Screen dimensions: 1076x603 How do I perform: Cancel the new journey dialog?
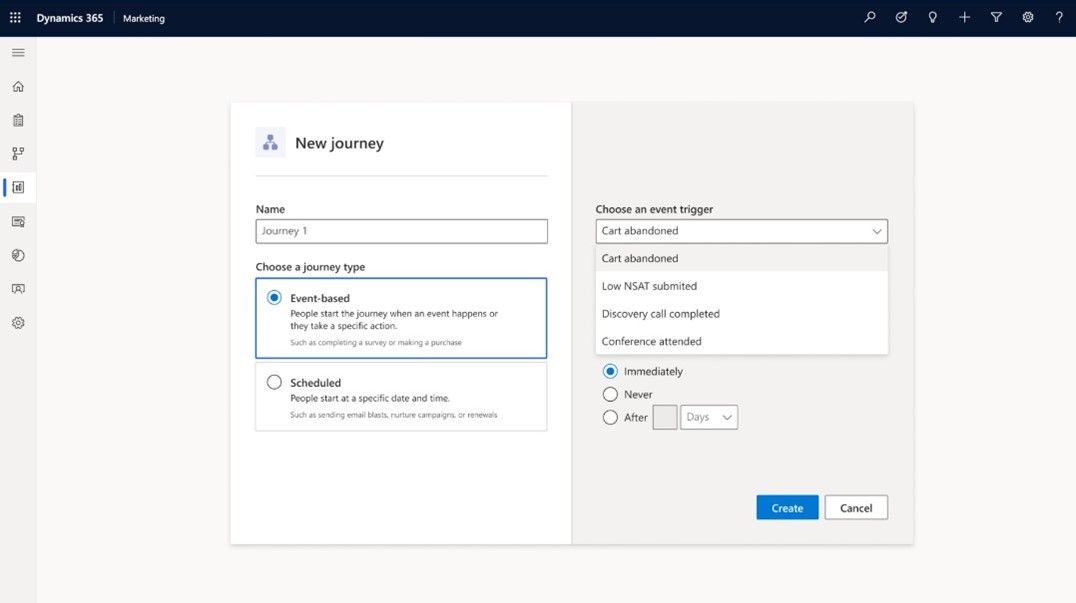click(x=856, y=507)
